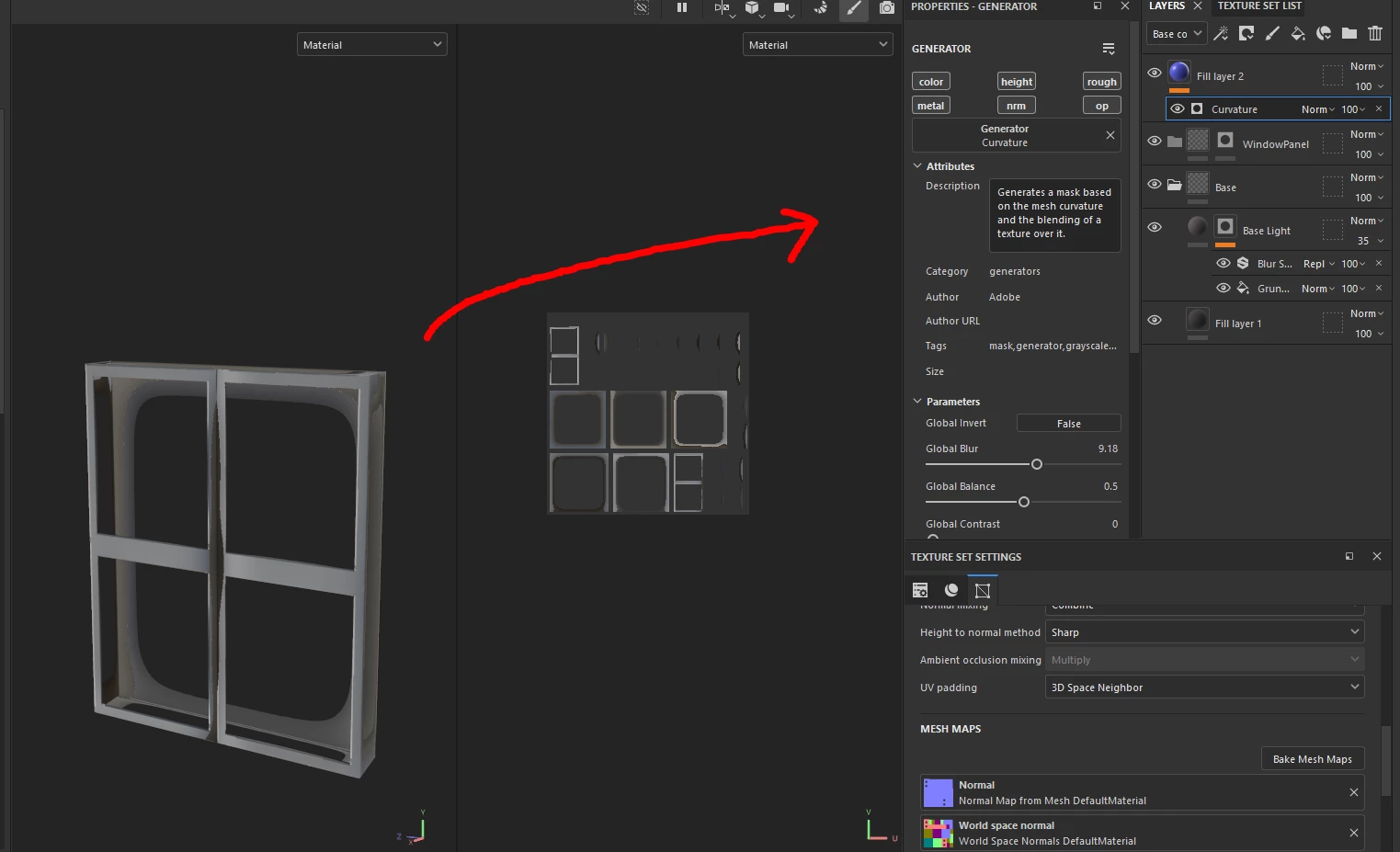1400x852 pixels.
Task: Toggle the op channel button
Action: click(1101, 106)
